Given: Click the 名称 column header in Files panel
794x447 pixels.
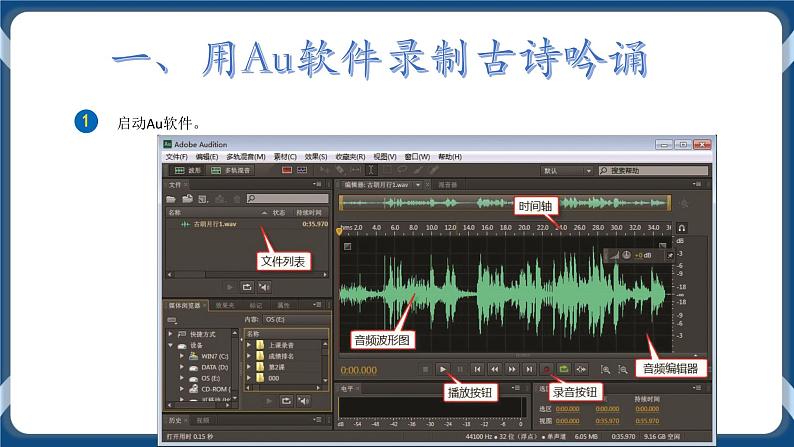Looking at the screenshot, I should [x=175, y=213].
